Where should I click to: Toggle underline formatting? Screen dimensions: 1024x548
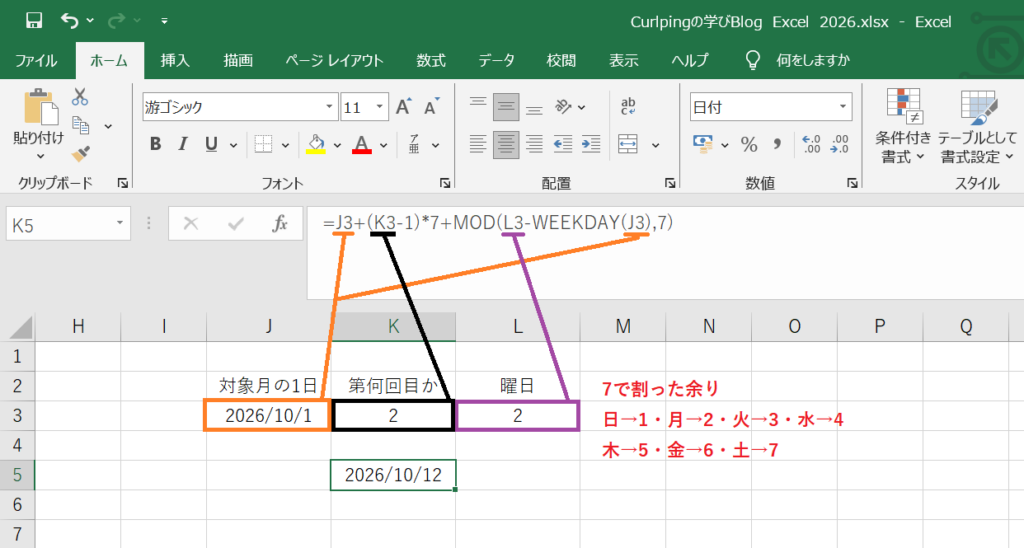click(211, 144)
